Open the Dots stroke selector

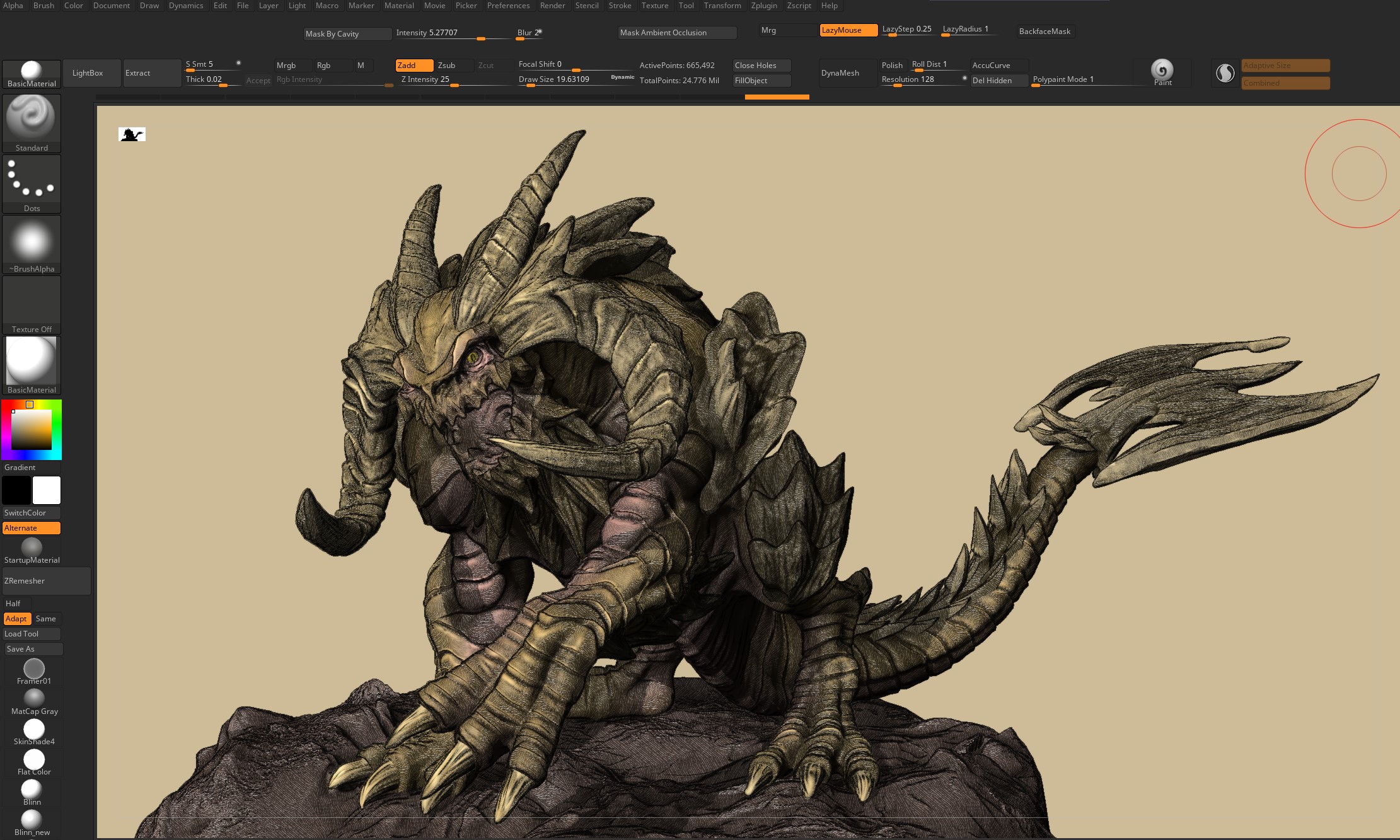point(32,183)
